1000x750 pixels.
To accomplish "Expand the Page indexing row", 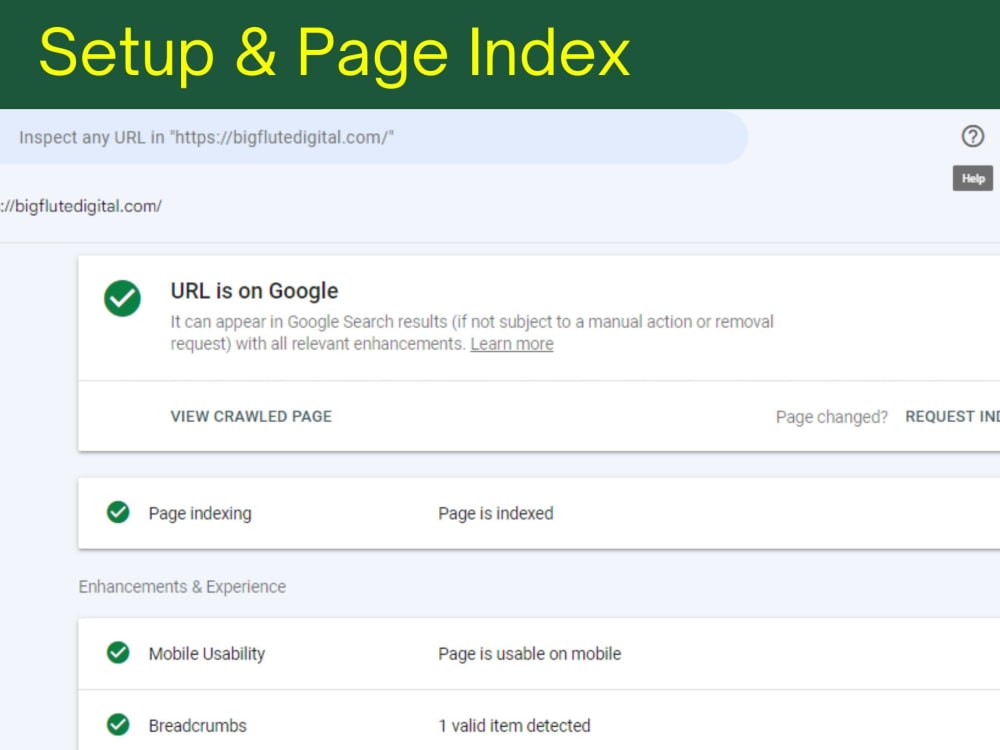I will pos(539,513).
